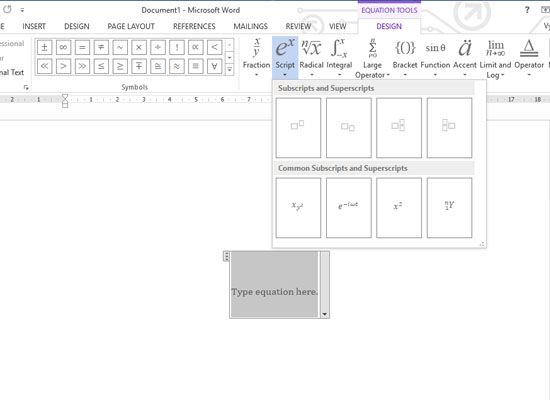Choose the Superscript template box
This screenshot has height=400, width=550.
(298, 128)
